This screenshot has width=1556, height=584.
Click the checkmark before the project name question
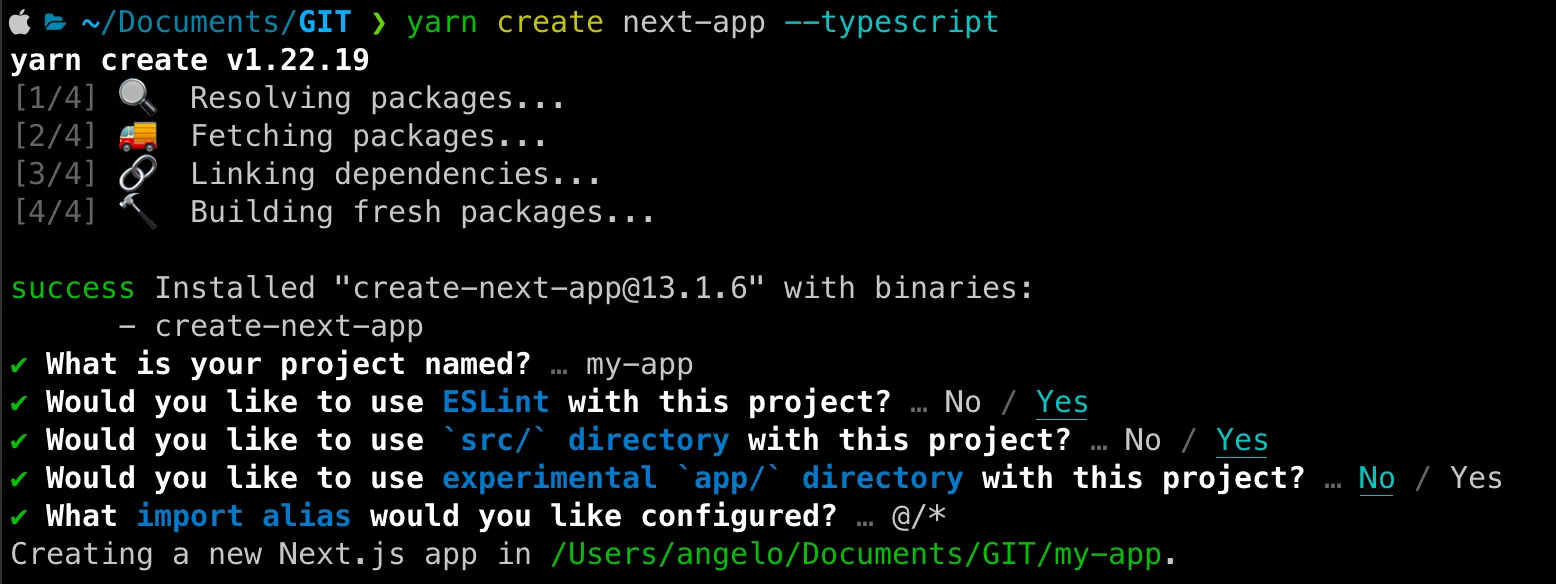pos(19,364)
